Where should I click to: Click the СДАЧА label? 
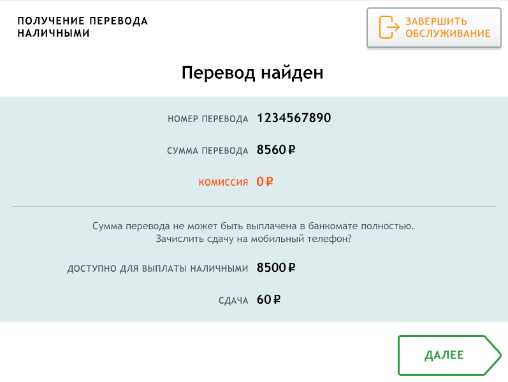pos(233,301)
